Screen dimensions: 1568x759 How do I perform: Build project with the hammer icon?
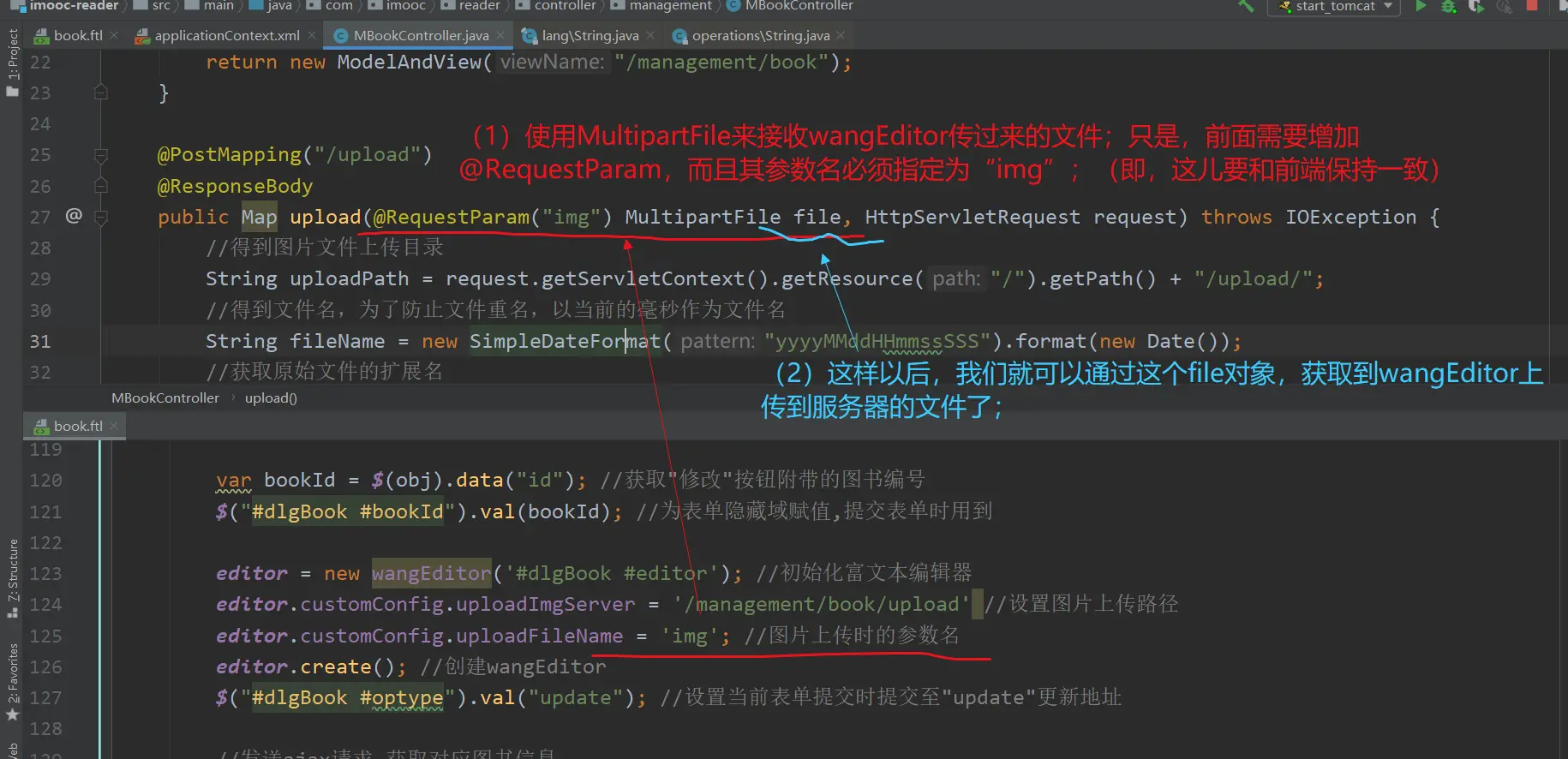[1246, 6]
